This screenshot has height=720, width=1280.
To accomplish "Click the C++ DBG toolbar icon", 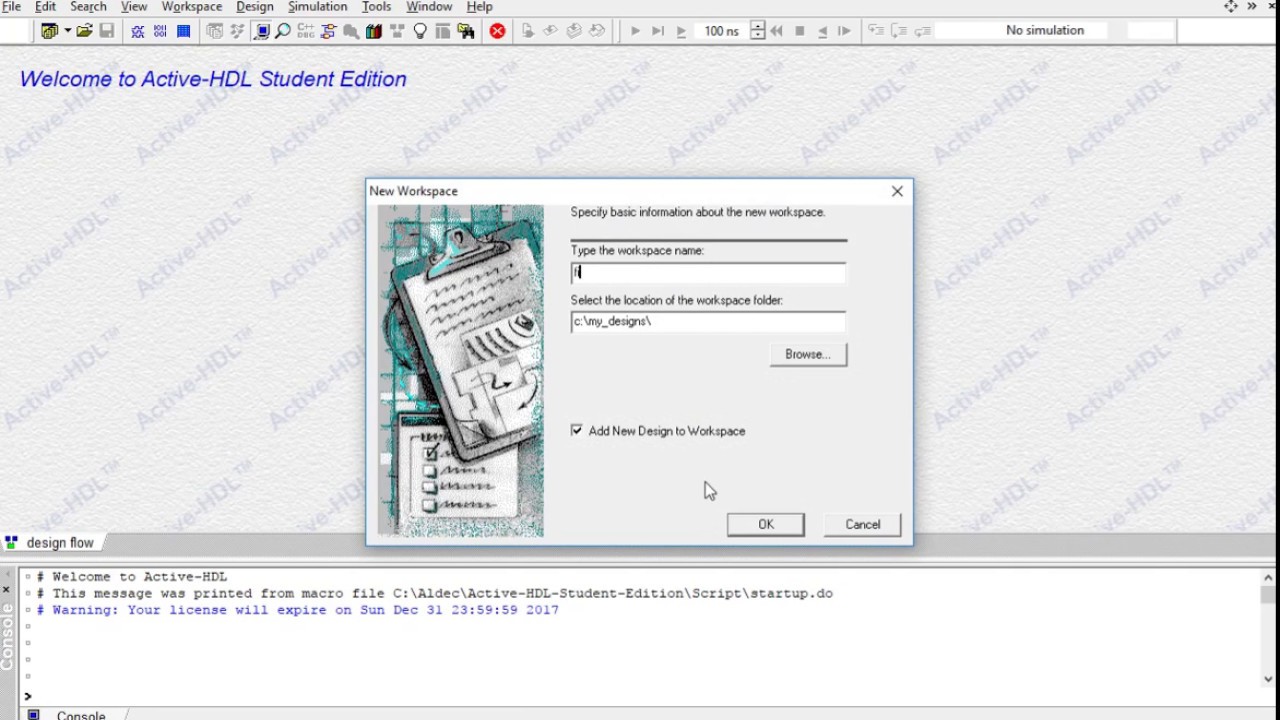I will pyautogui.click(x=305, y=31).
